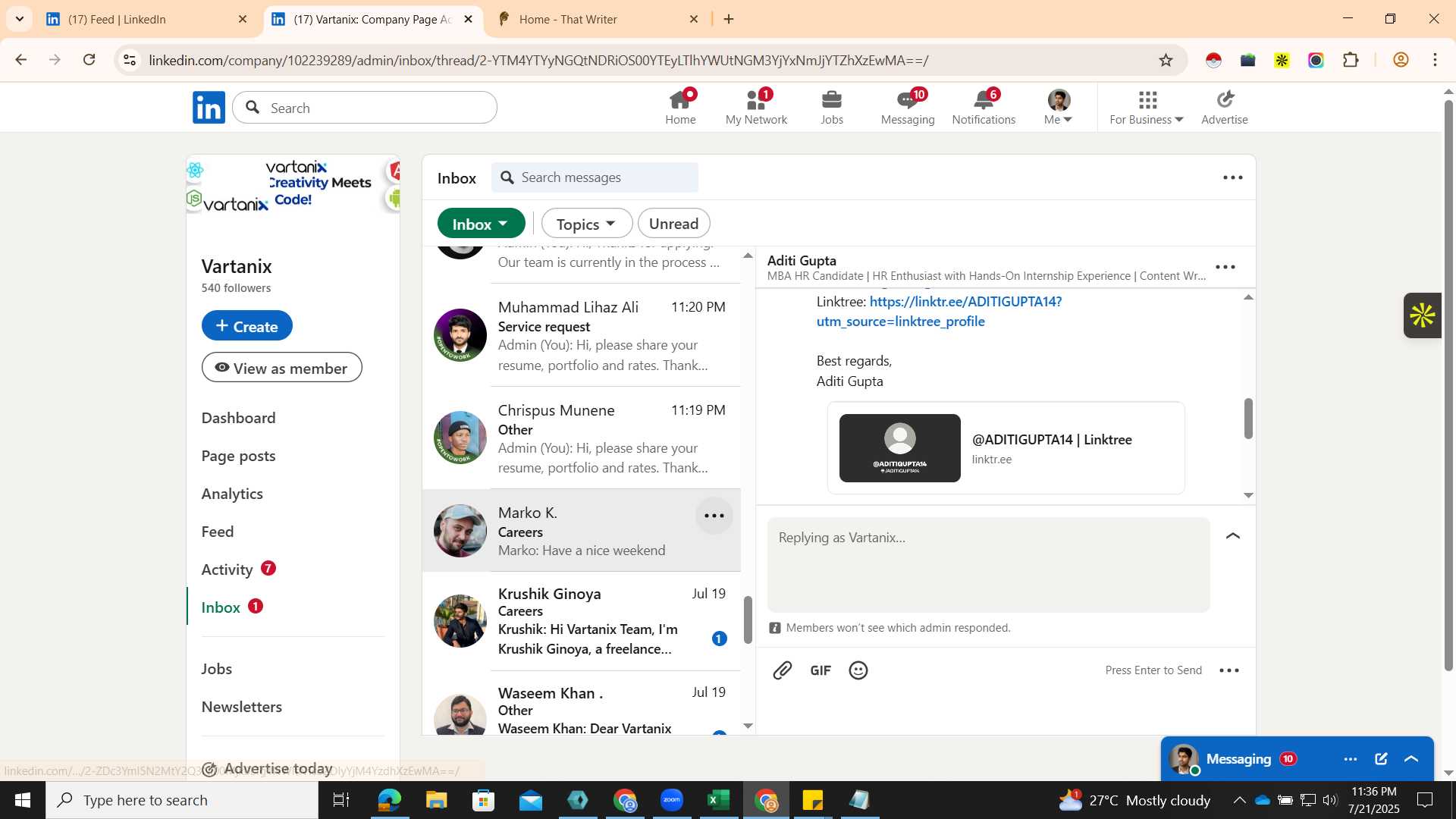This screenshot has width=1456, height=819.
Task: Click Search messages field
Action: [x=595, y=177]
